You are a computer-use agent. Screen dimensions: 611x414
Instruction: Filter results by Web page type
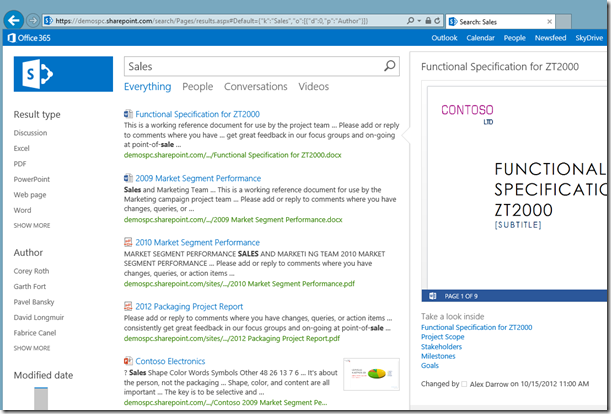[x=30, y=195]
